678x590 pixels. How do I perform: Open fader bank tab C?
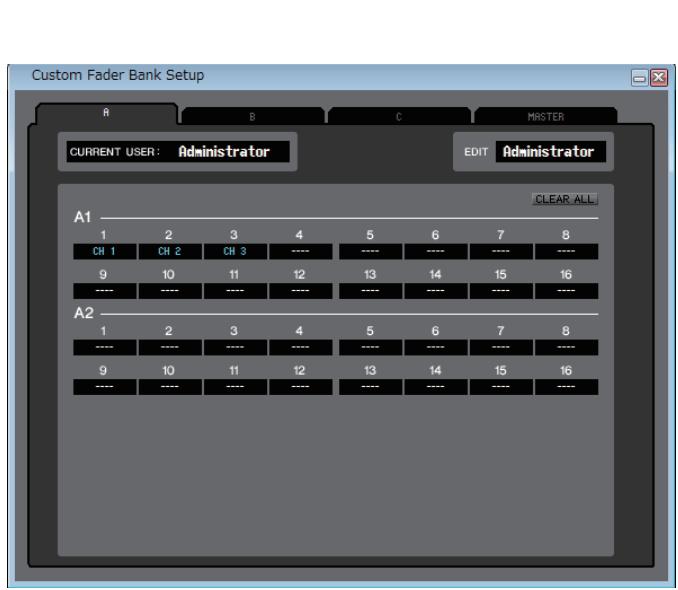[x=399, y=116]
